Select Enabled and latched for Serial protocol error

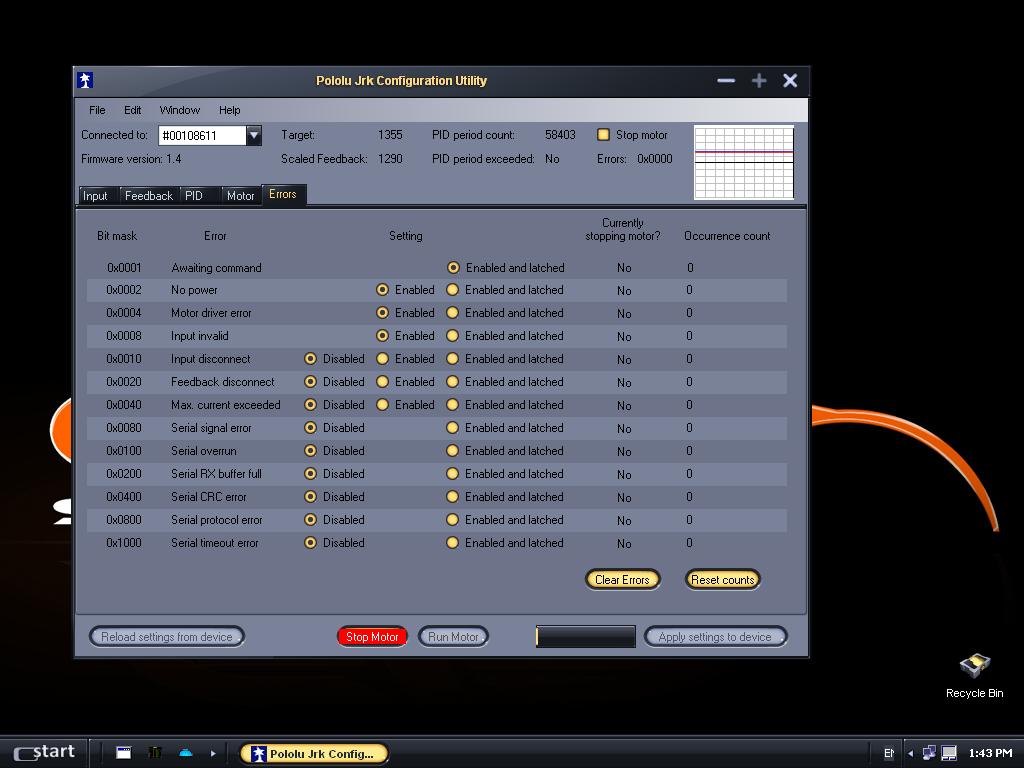pyautogui.click(x=452, y=520)
